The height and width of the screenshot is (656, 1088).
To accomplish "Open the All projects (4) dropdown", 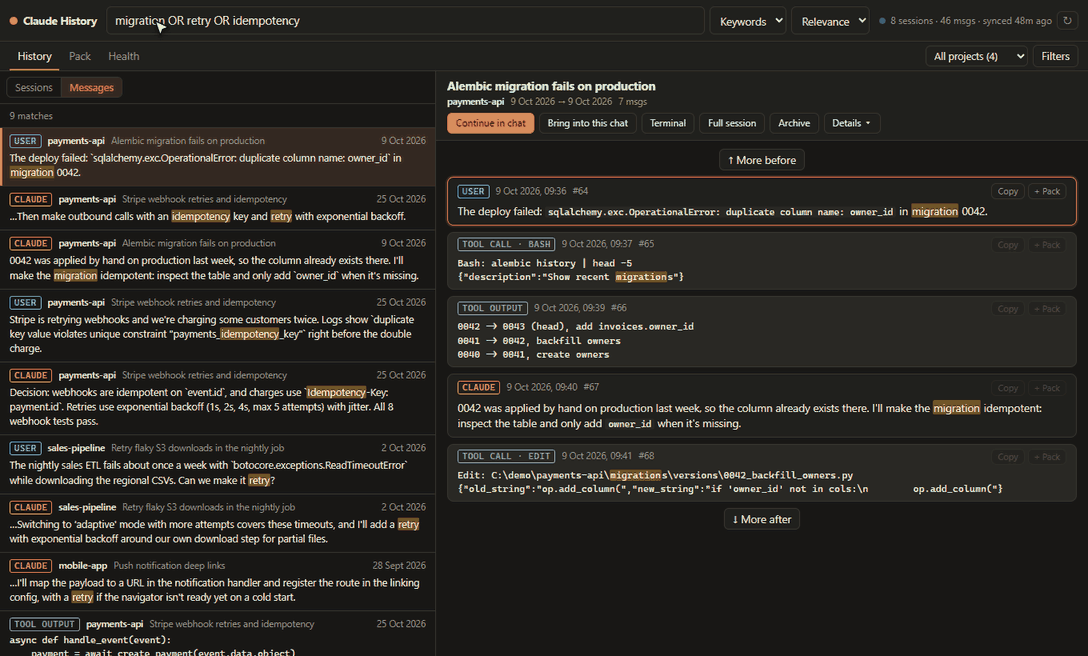I will 976,56.
